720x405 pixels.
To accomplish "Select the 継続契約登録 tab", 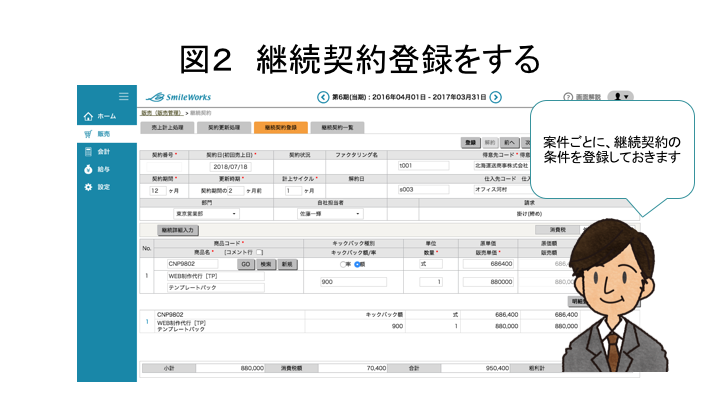I will [281, 128].
